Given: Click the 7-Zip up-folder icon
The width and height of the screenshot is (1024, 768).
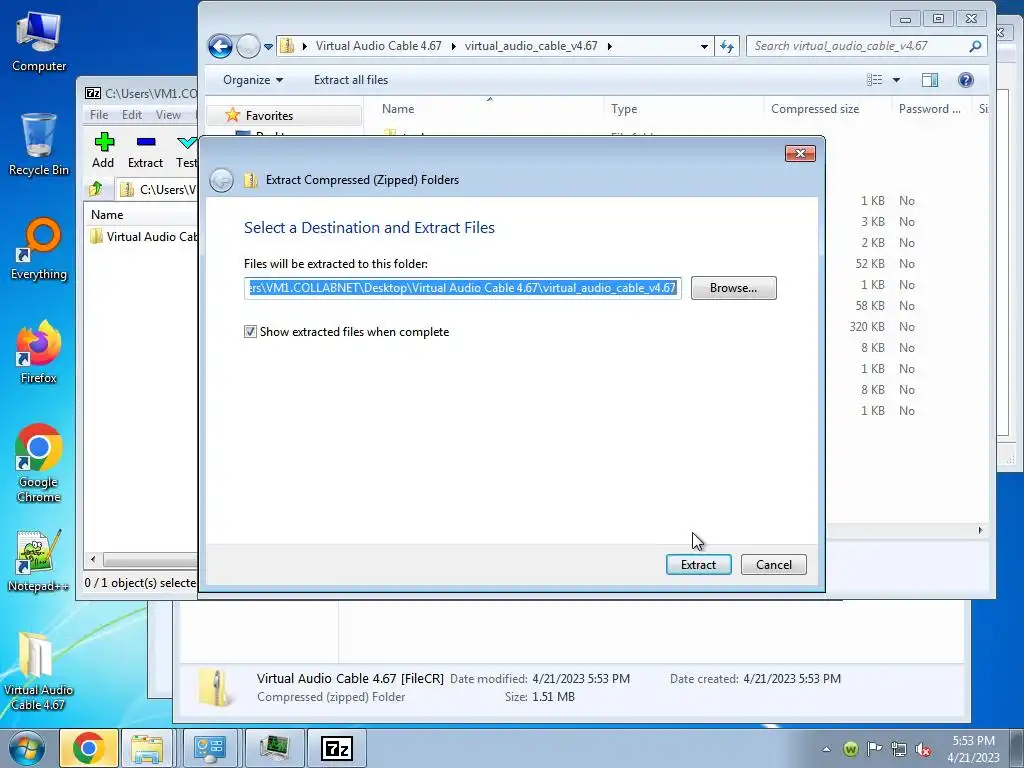Looking at the screenshot, I should 96,189.
